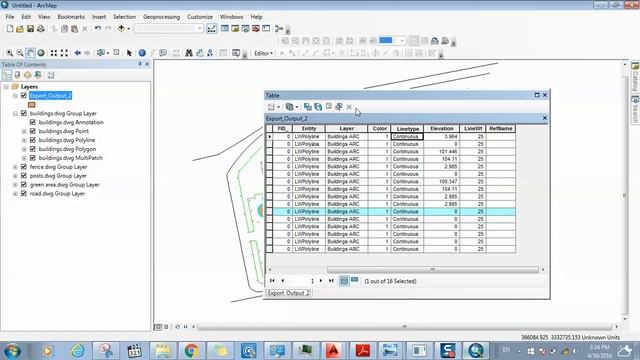Screen dimensions: 640x360
Task: Open a map document with the folder icon
Action: 20,29
